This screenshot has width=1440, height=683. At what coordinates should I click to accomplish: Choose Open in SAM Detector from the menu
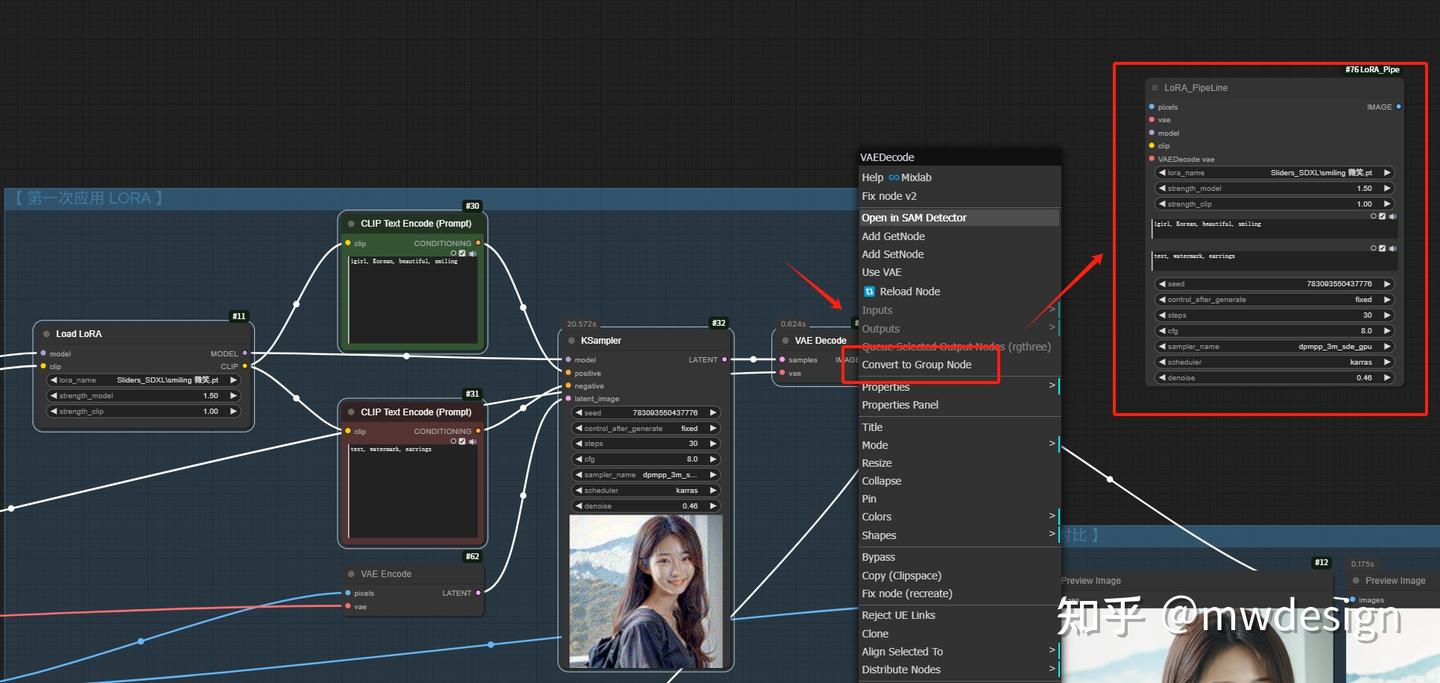tap(917, 217)
